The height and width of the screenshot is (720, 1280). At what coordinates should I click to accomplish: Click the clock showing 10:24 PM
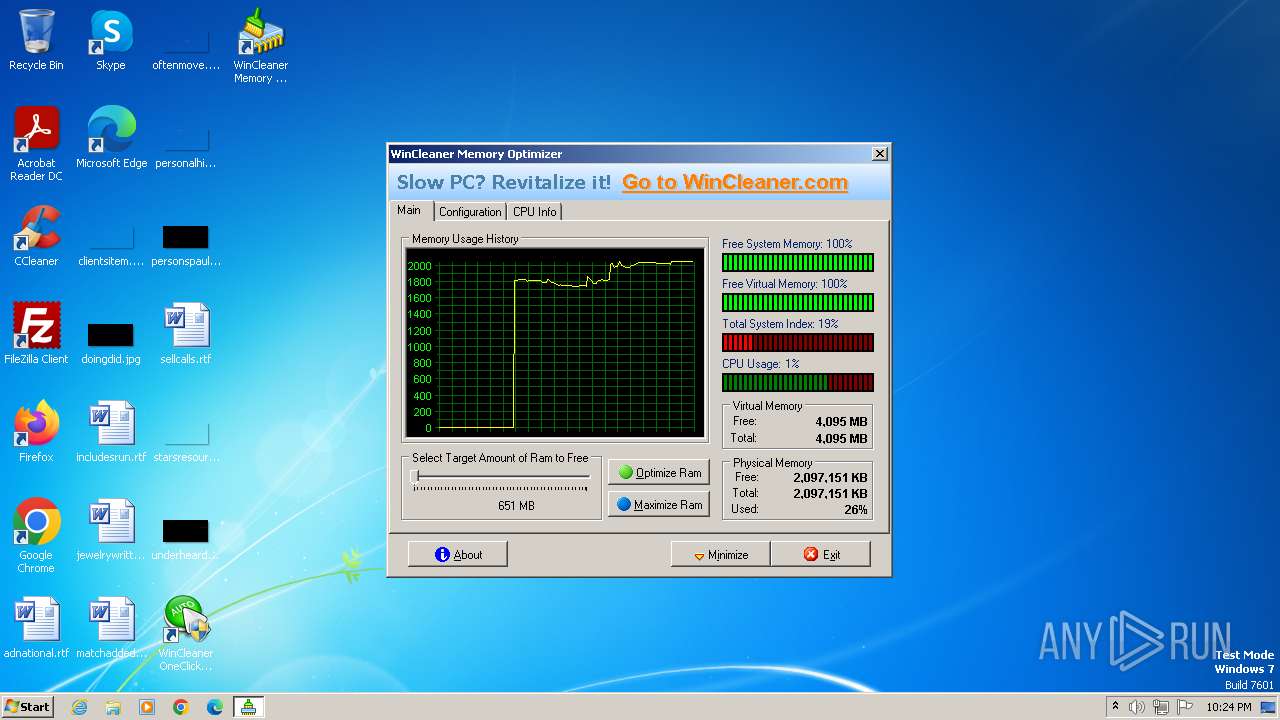[x=1229, y=707]
